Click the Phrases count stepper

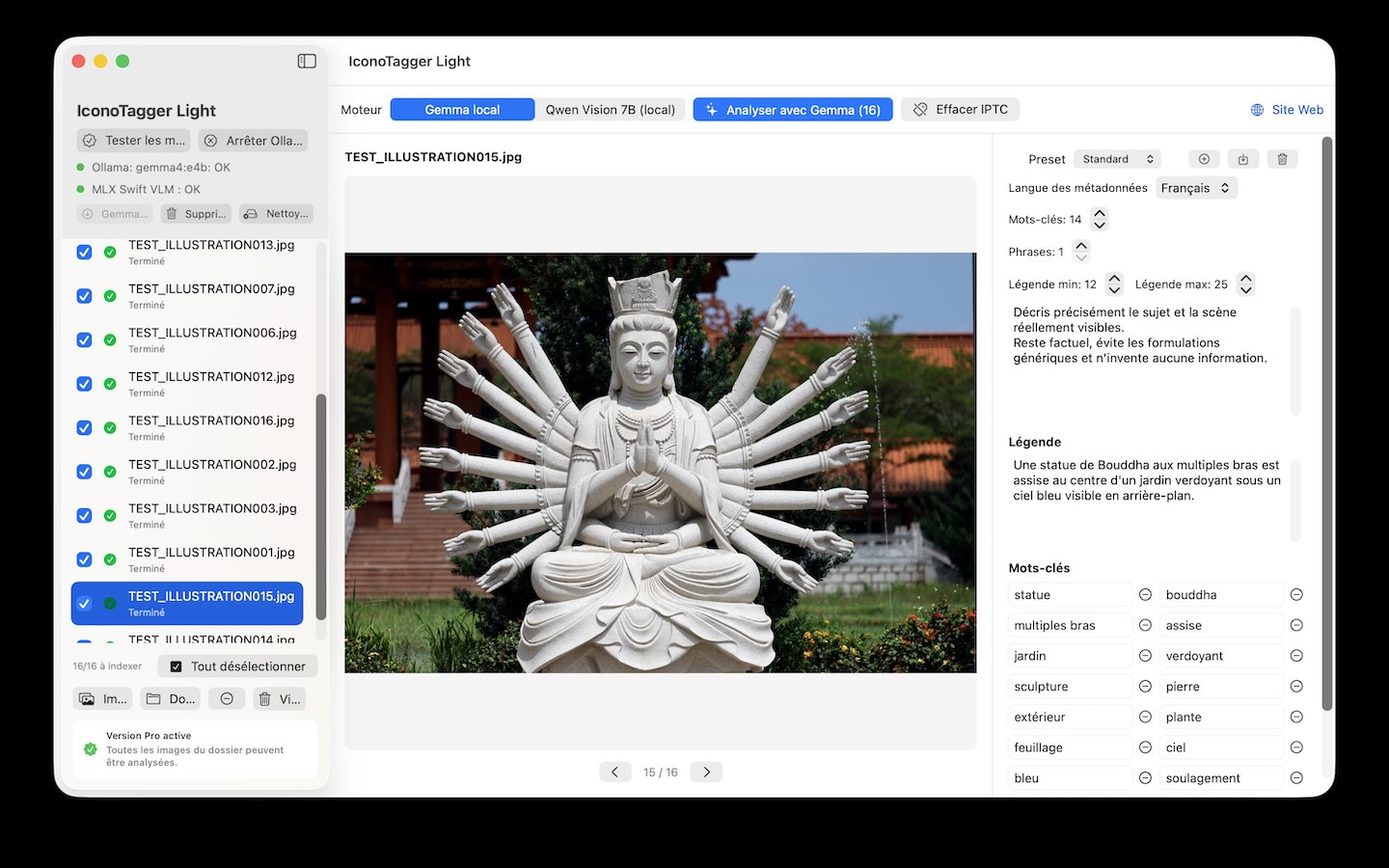(x=1081, y=251)
